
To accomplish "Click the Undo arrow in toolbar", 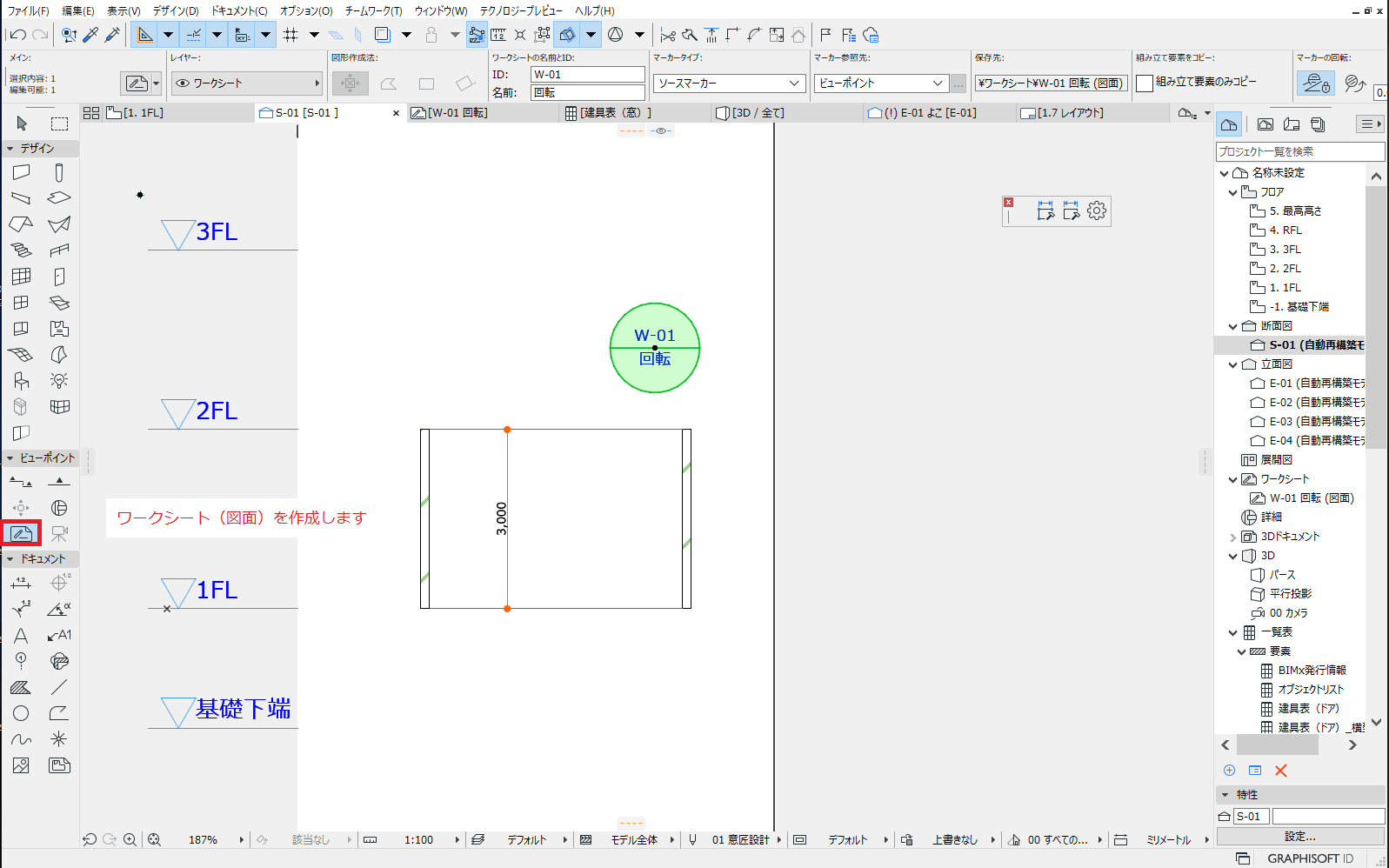I will [x=17, y=35].
